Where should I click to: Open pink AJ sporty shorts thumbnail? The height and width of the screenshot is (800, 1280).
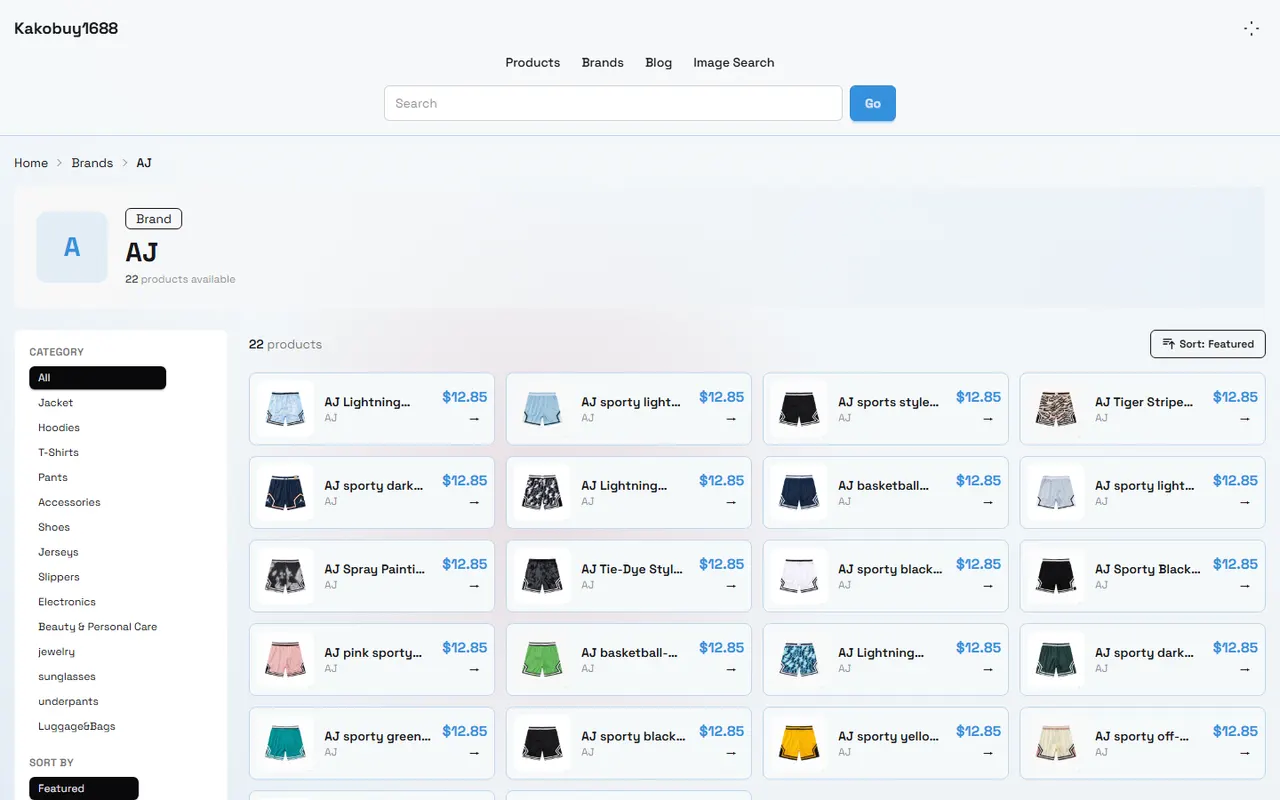click(285, 660)
